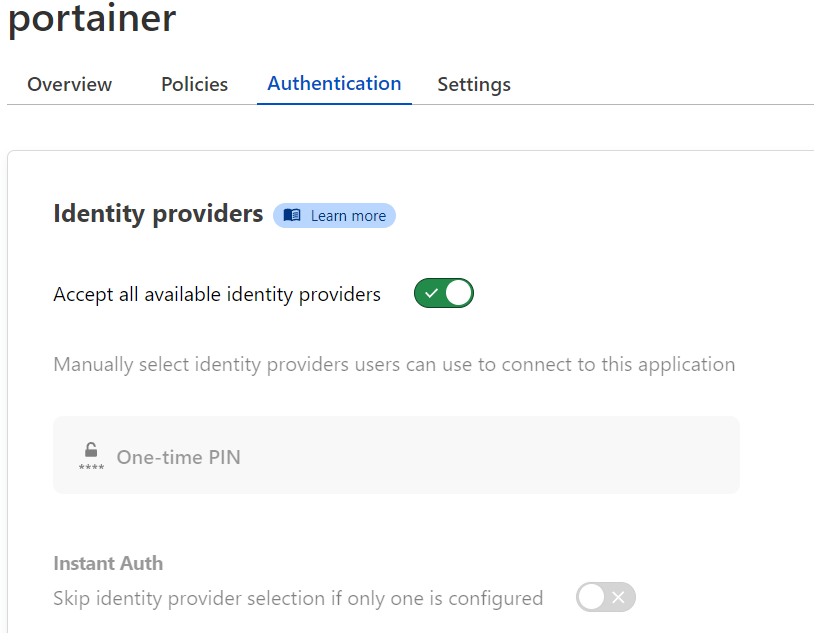The image size is (814, 633).
Task: Go to the Settings tab
Action: pyautogui.click(x=474, y=85)
